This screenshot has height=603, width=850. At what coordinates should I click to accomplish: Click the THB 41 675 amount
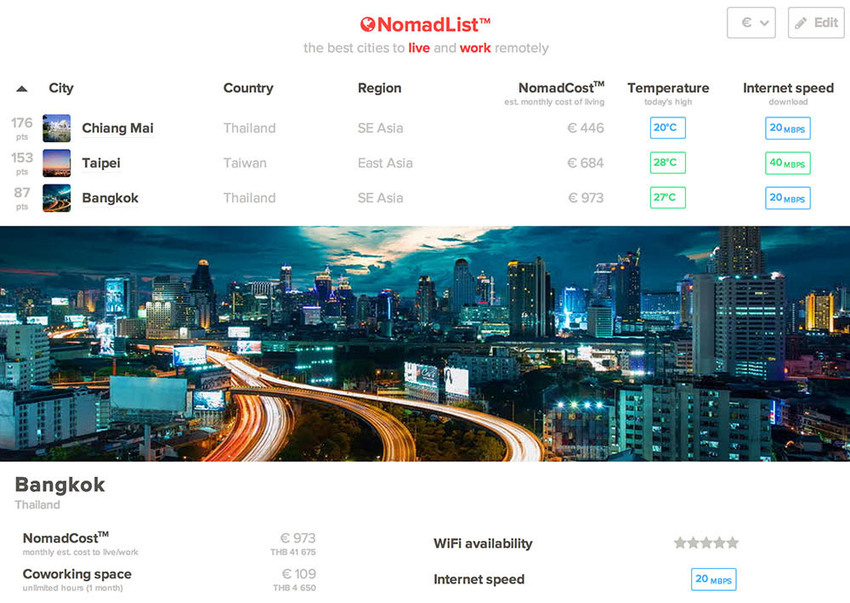[293, 552]
